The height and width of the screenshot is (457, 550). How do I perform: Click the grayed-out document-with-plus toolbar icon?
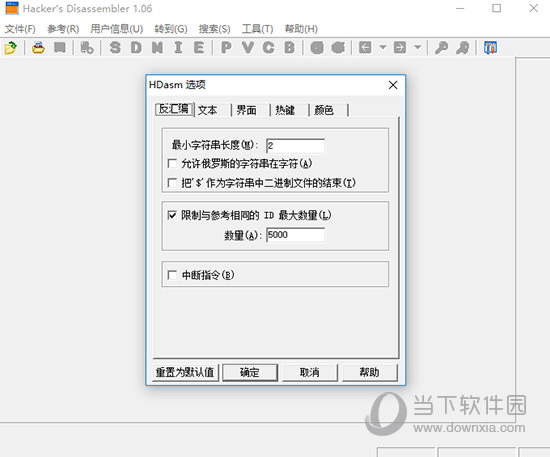pos(87,47)
